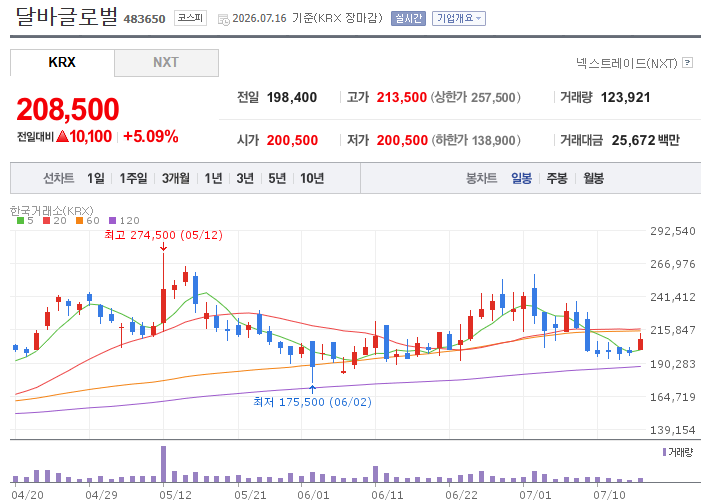Select the 월봉 candle chart

(593, 178)
